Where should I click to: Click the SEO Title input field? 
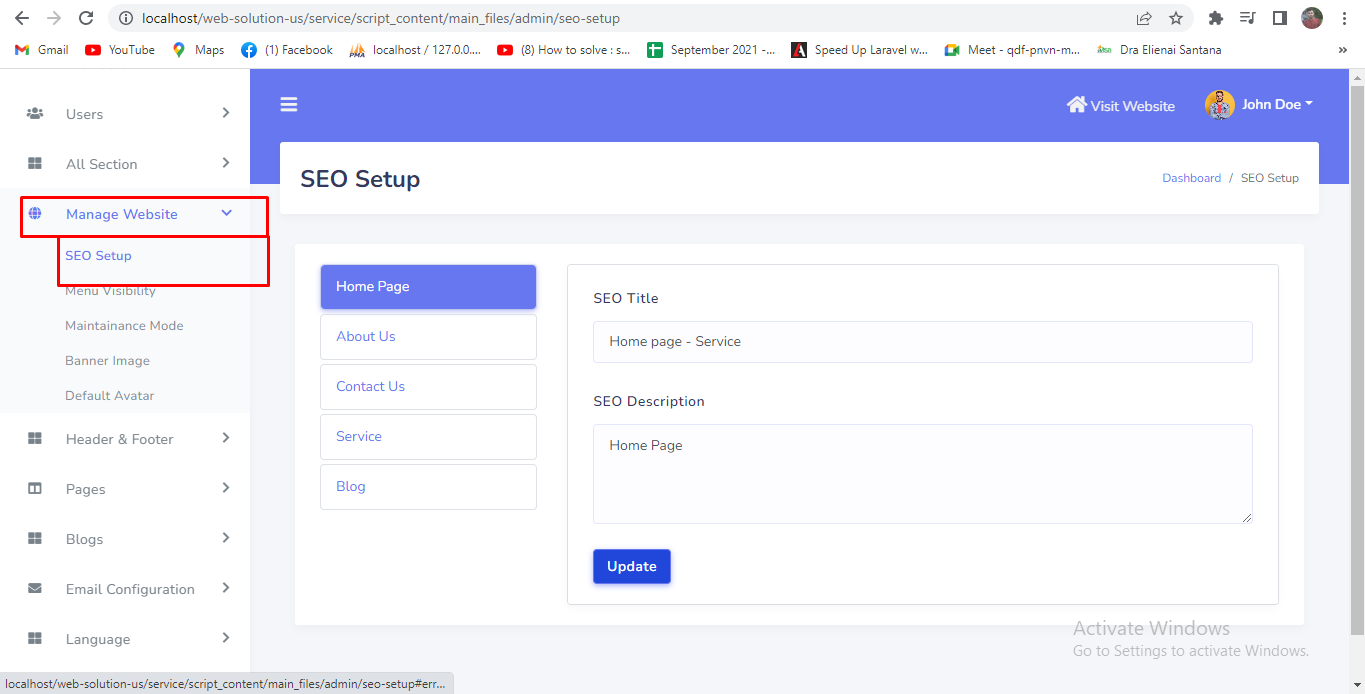coord(922,342)
